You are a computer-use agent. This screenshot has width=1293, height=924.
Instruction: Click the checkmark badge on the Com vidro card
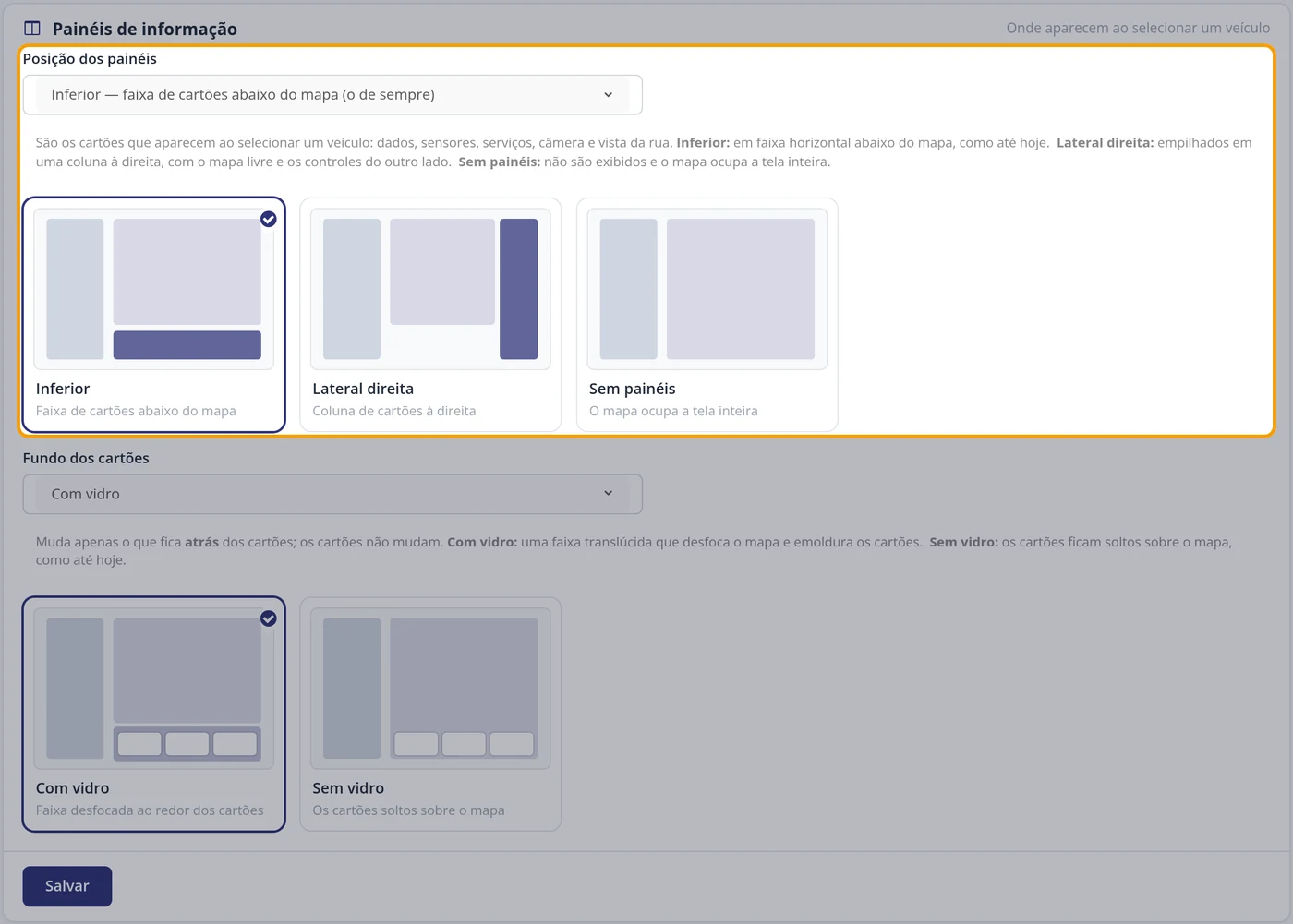click(x=268, y=618)
